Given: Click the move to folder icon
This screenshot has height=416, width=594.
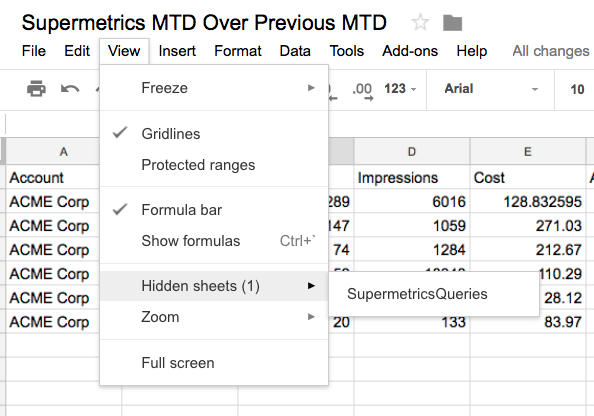Looking at the screenshot, I should pos(452,23).
